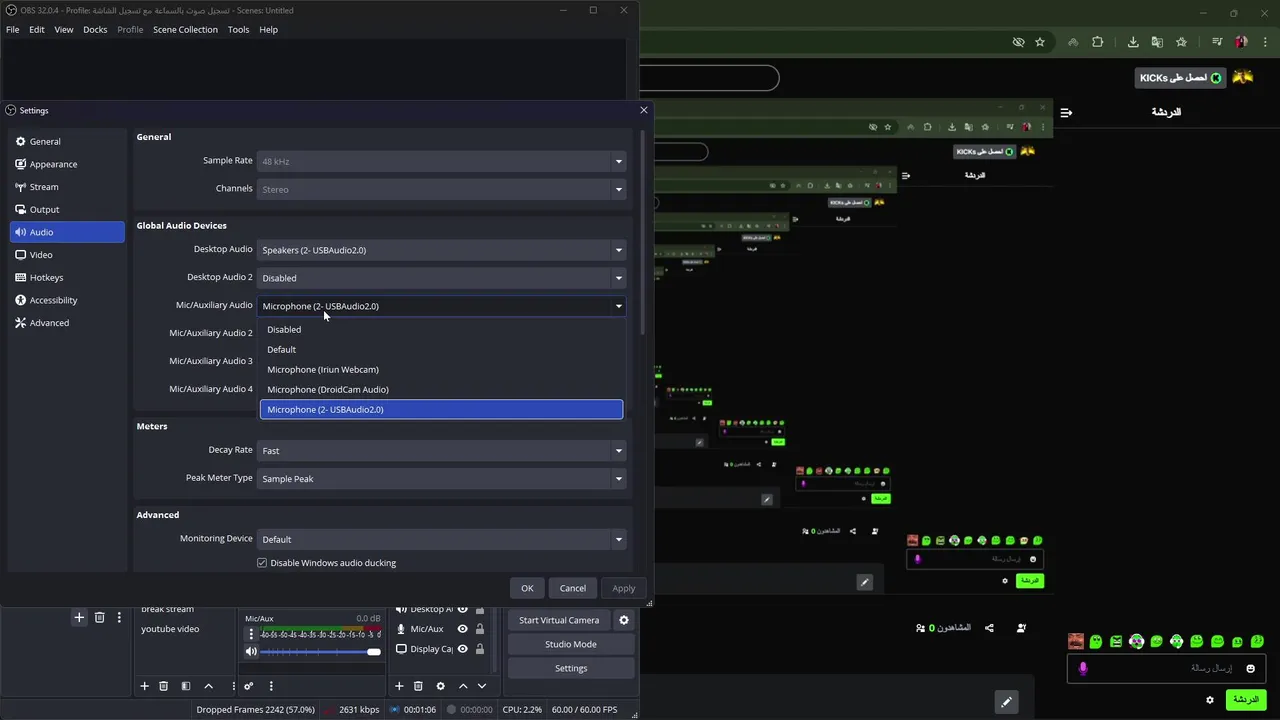The width and height of the screenshot is (1280, 720).
Task: Go to the Output settings section
Action: click(x=66, y=210)
